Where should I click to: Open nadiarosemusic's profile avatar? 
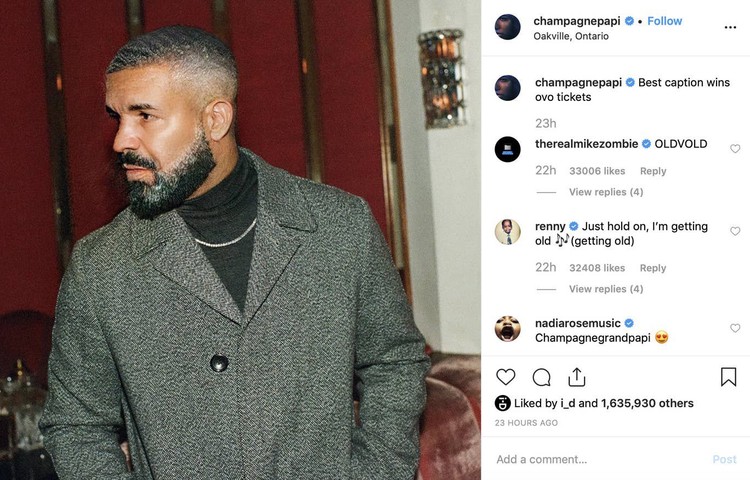[507, 329]
